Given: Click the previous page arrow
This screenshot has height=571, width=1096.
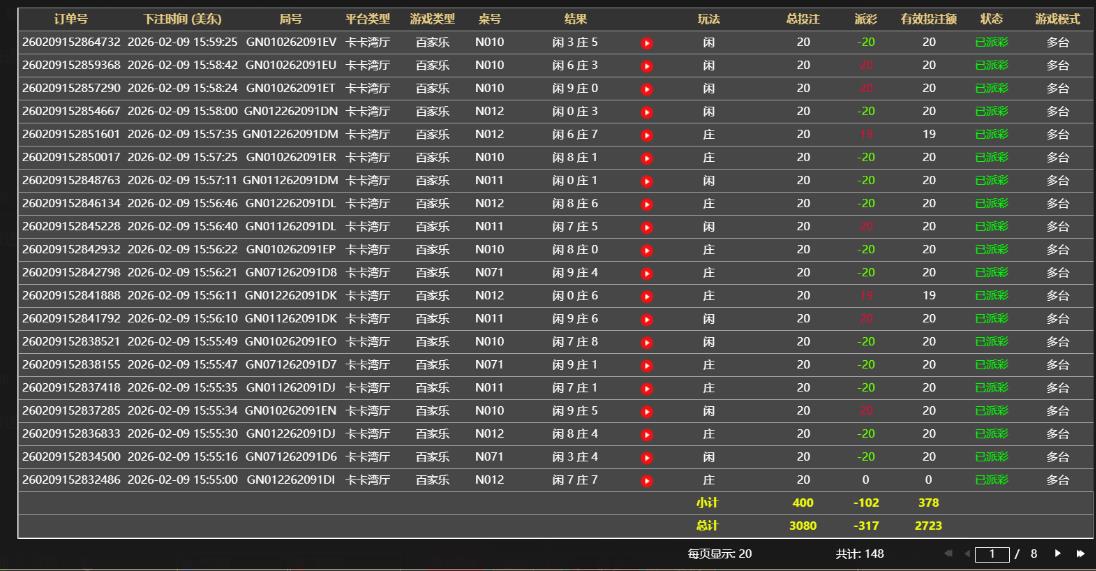Looking at the screenshot, I should 967,553.
